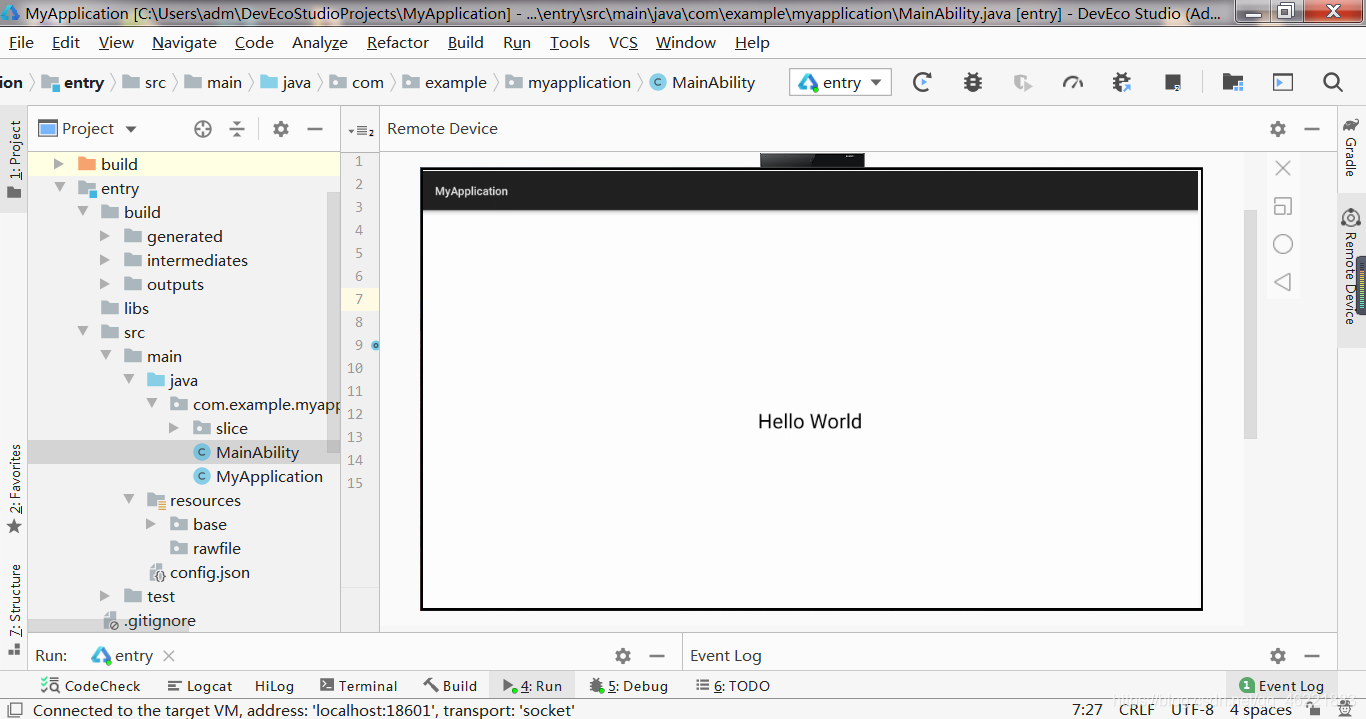Open the VCS menu
1366x719 pixels.
(x=623, y=42)
